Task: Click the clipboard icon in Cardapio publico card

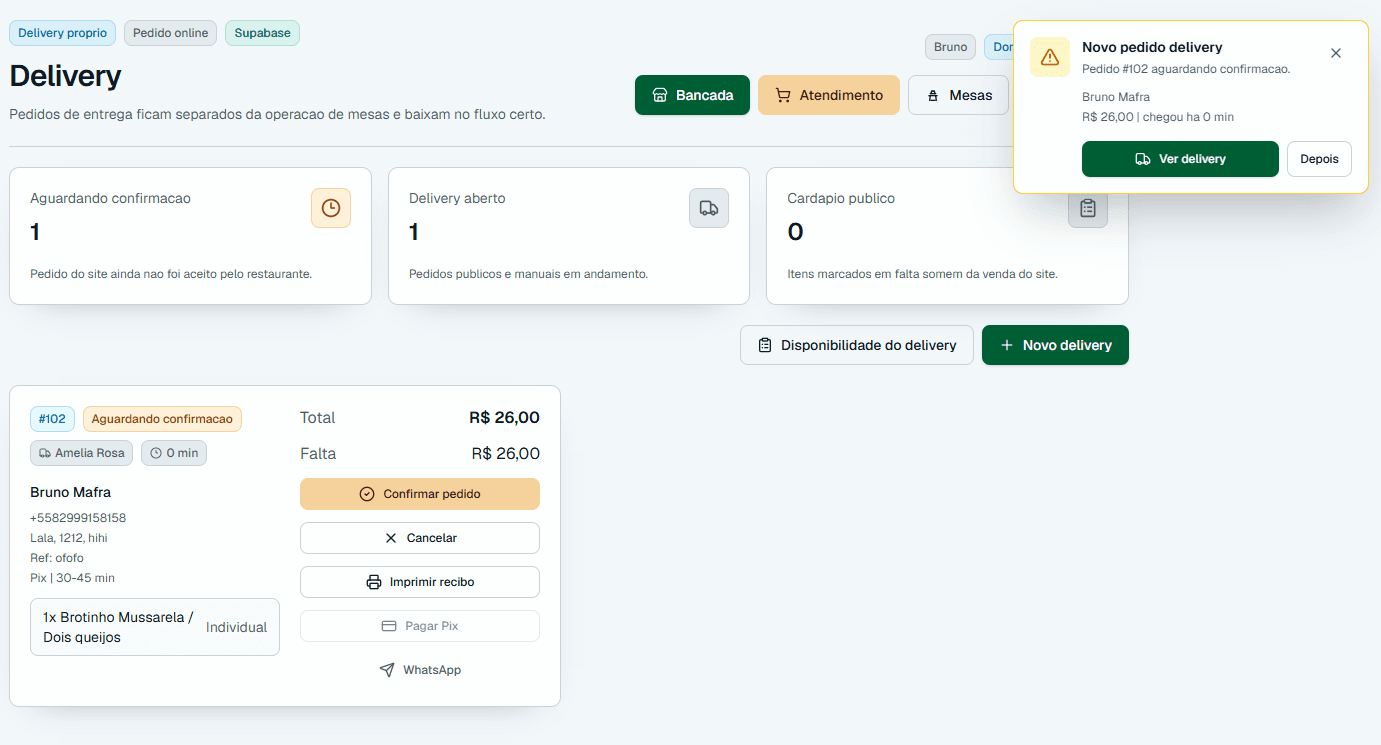Action: pos(1088,208)
